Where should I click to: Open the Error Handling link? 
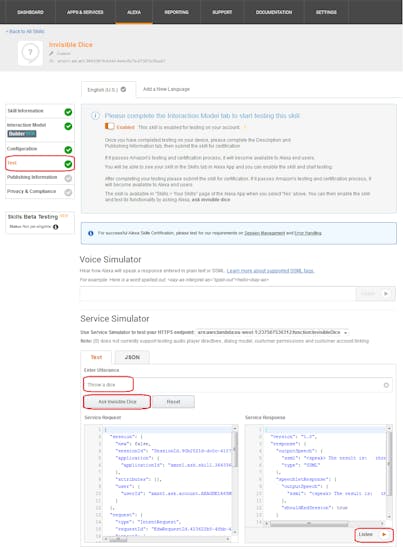tap(308, 233)
